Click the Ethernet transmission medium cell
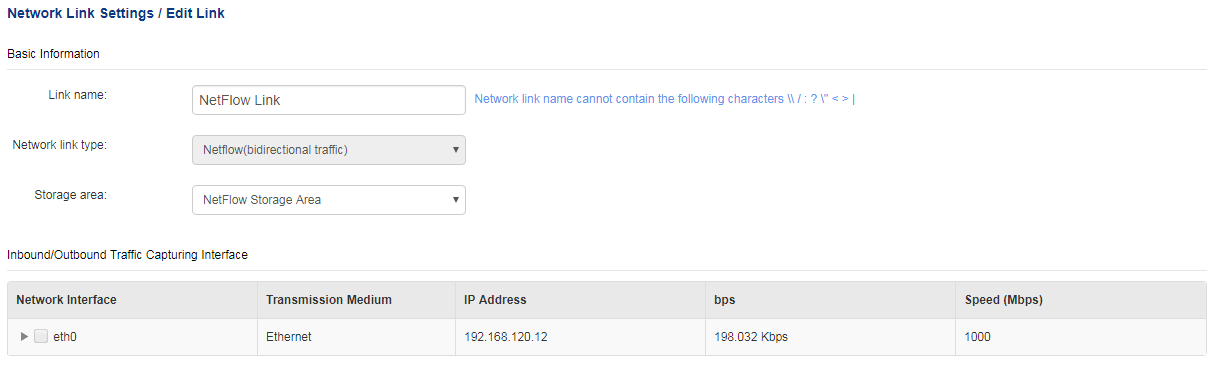This screenshot has width=1215, height=366. [289, 337]
